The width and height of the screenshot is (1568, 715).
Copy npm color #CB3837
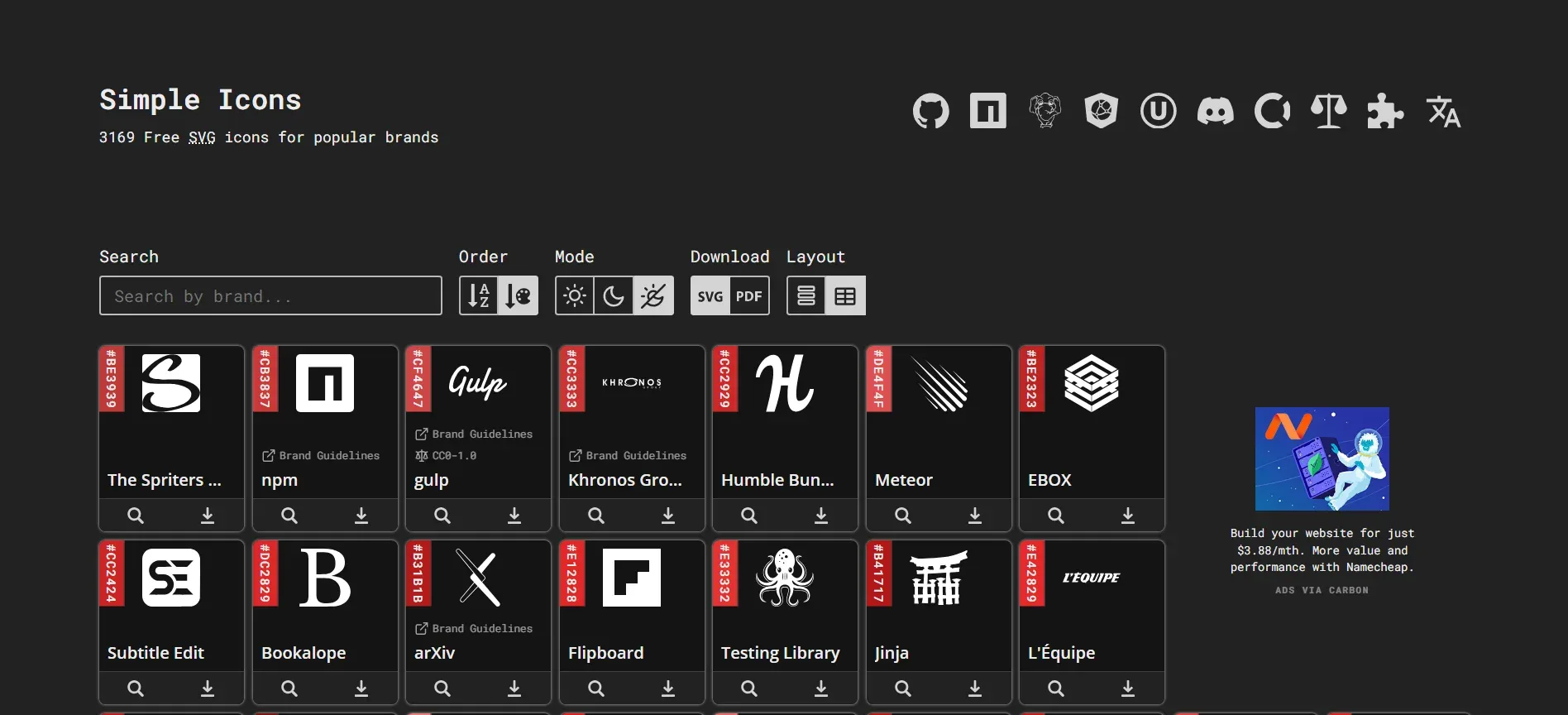point(265,379)
